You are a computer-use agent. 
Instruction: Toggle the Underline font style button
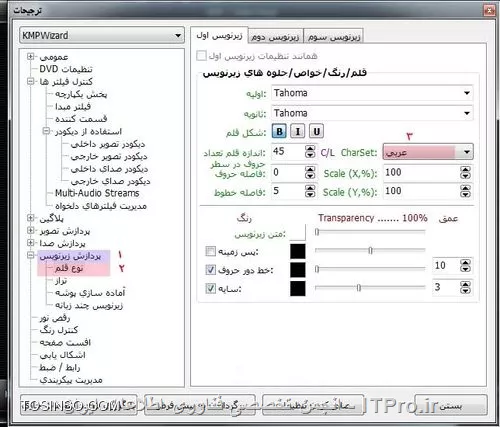[x=316, y=131]
